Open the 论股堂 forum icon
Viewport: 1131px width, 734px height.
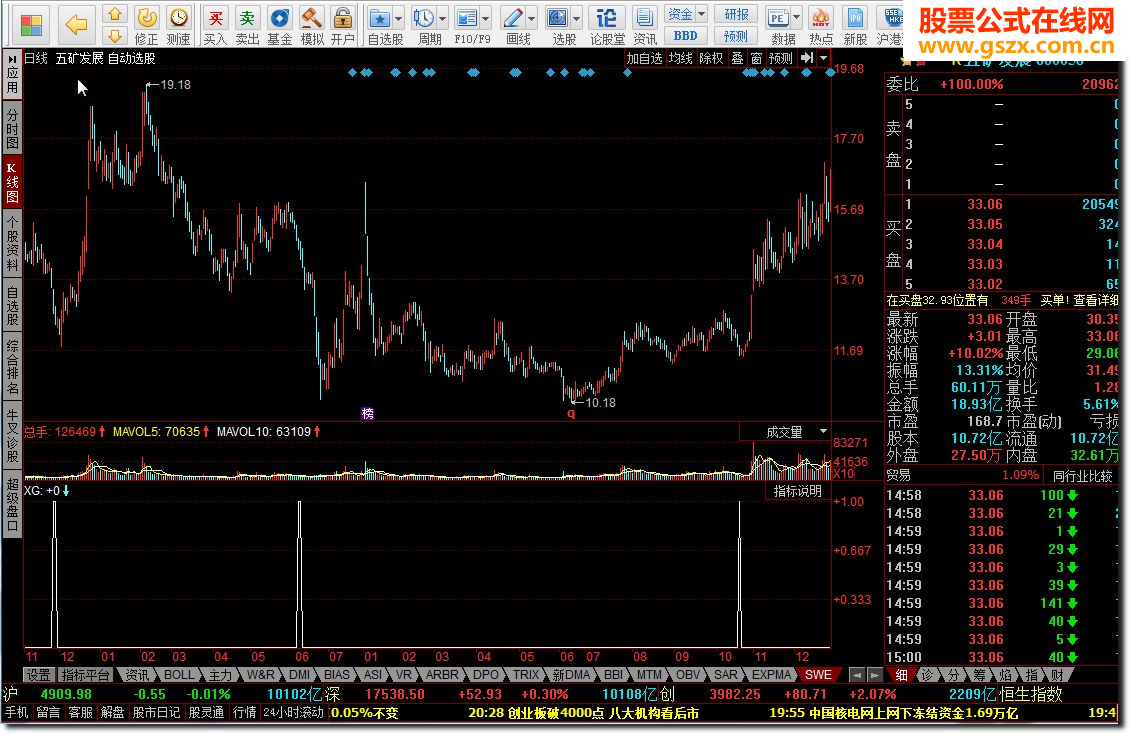[607, 17]
